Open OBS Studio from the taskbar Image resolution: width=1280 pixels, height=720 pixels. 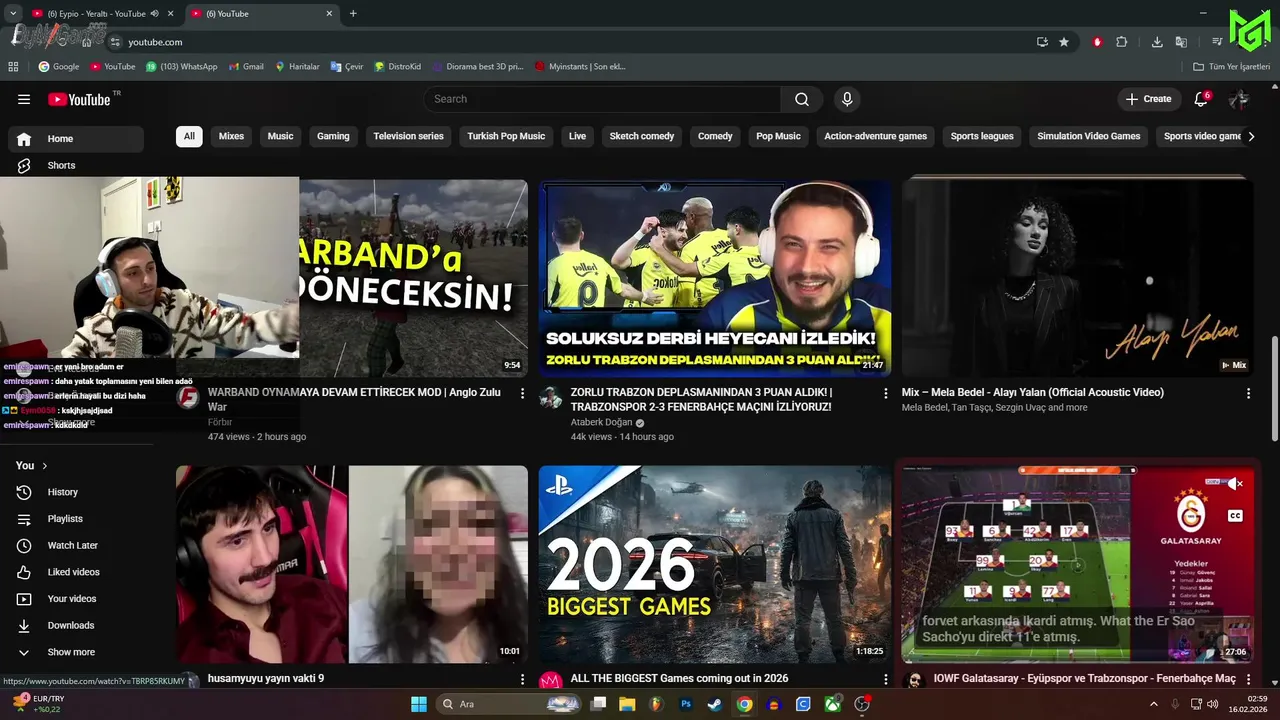click(862, 704)
